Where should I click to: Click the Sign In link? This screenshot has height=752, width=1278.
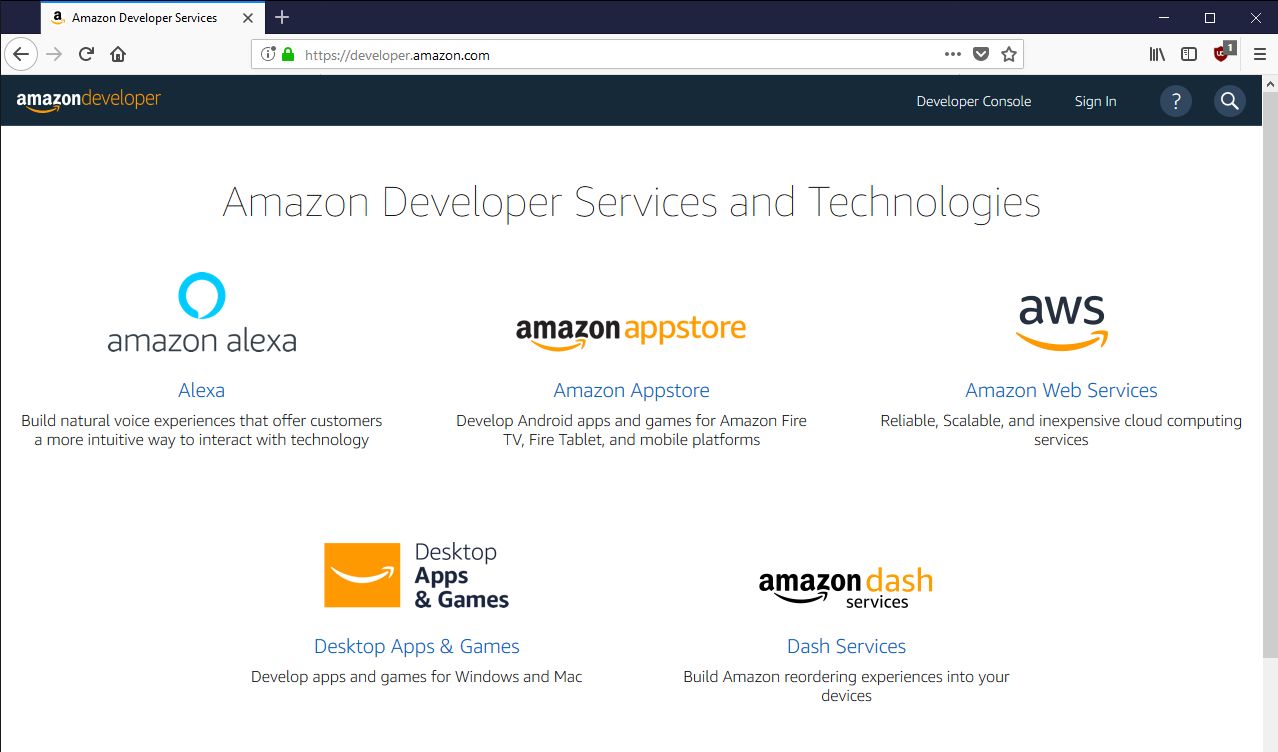coord(1095,101)
